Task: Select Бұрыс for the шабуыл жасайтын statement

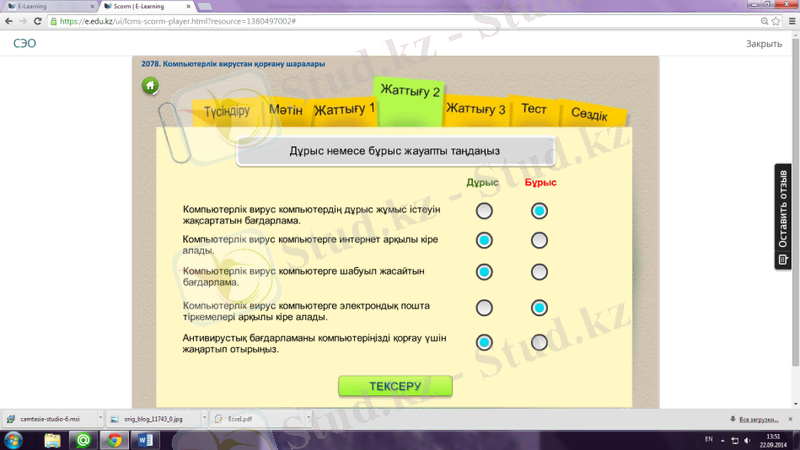Action: [x=539, y=272]
